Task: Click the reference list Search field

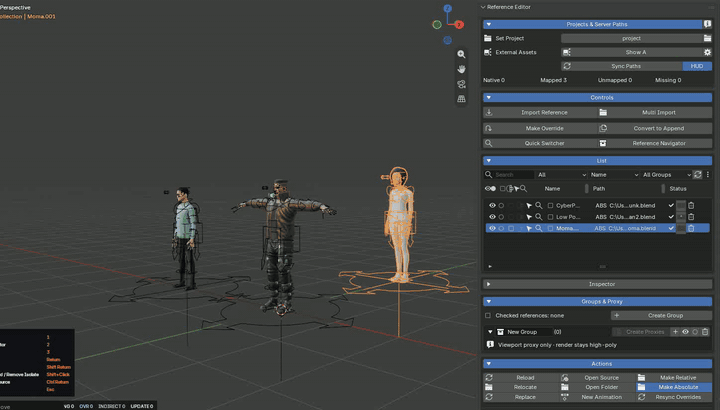Action: coord(514,174)
